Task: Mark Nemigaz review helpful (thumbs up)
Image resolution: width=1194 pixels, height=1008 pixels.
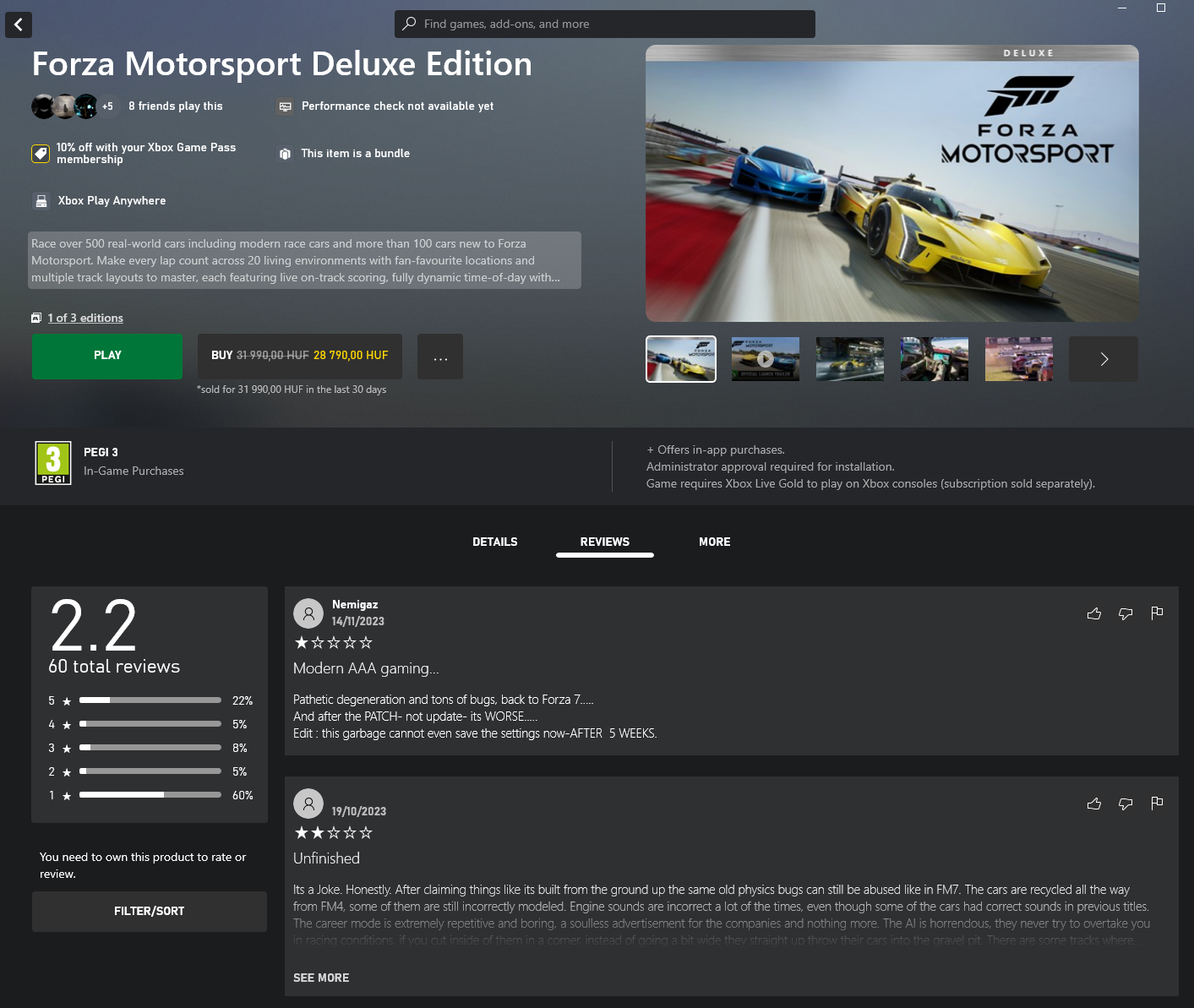Action: click(x=1094, y=613)
